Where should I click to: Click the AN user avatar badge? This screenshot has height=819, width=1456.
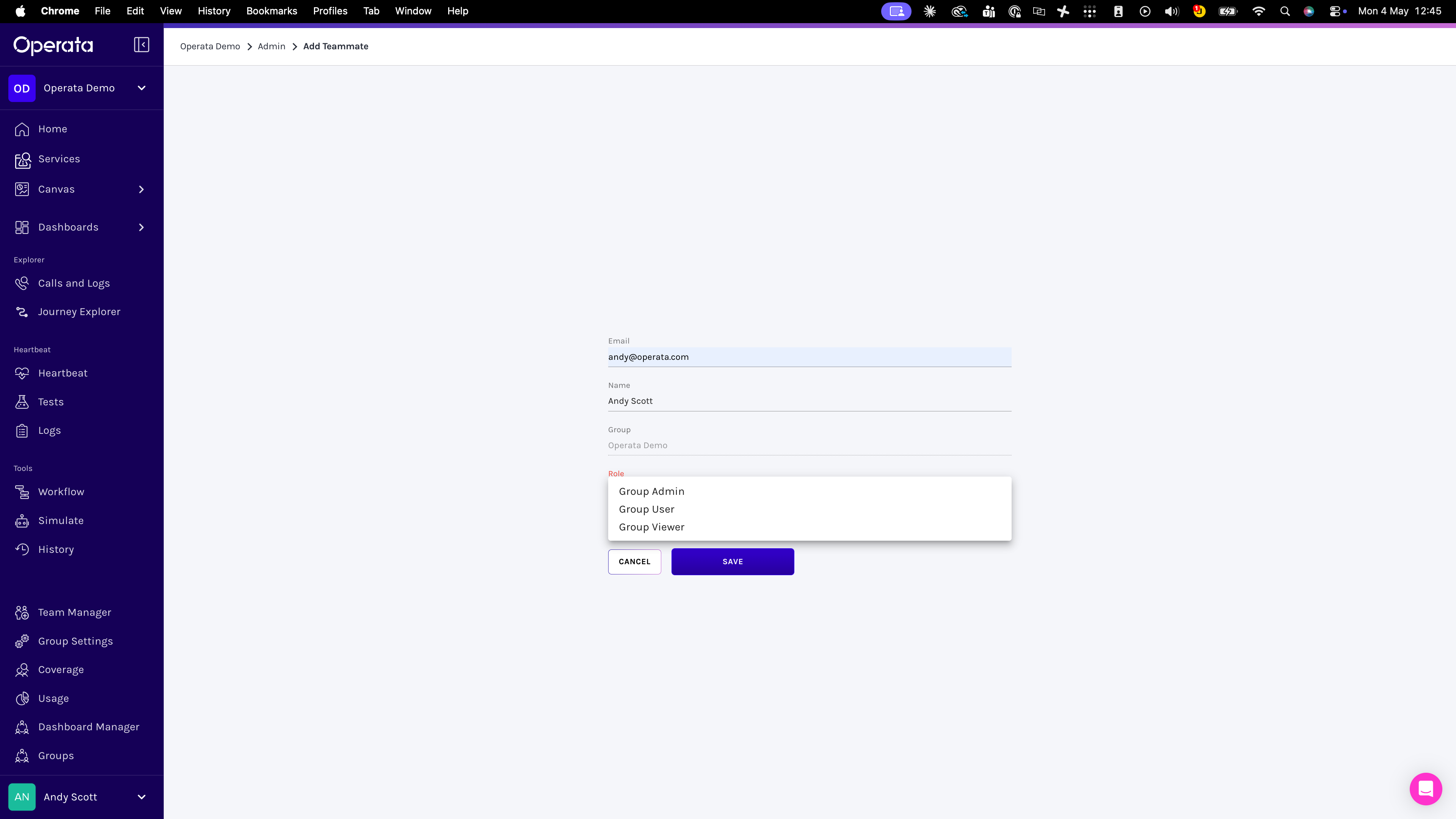tap(22, 797)
